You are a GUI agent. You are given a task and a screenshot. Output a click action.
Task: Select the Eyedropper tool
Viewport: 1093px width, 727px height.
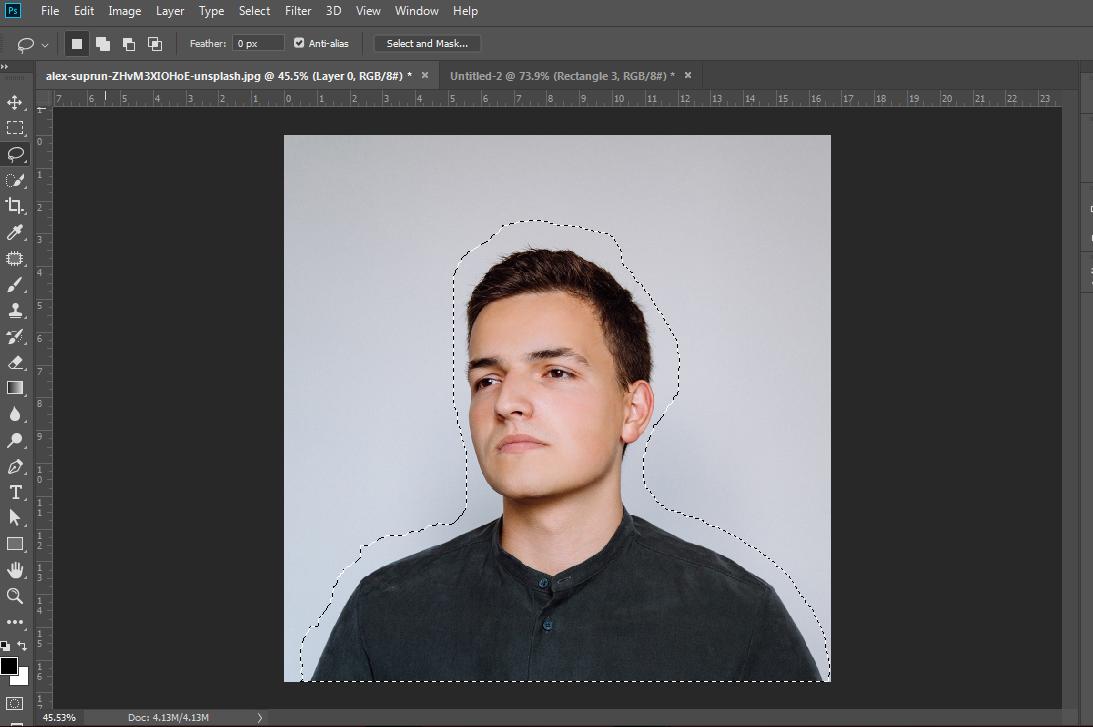(x=15, y=232)
